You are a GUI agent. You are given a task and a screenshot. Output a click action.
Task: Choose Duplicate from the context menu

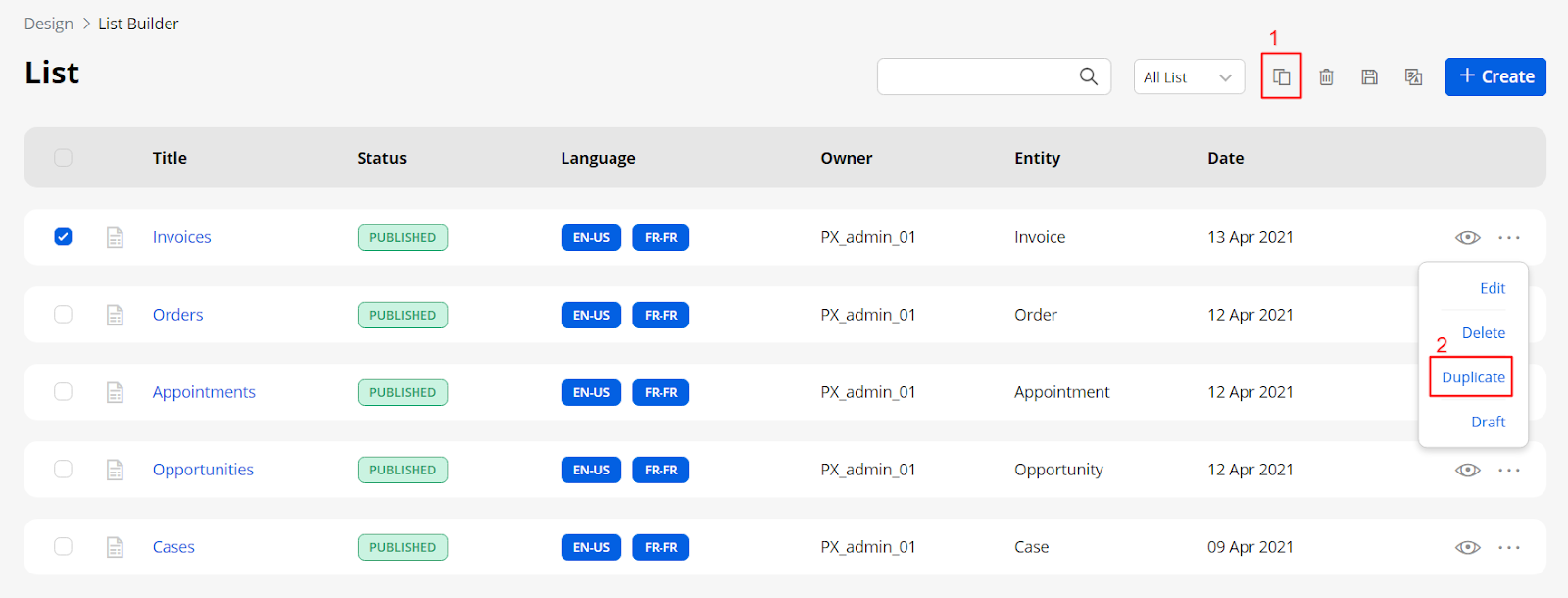point(1472,377)
